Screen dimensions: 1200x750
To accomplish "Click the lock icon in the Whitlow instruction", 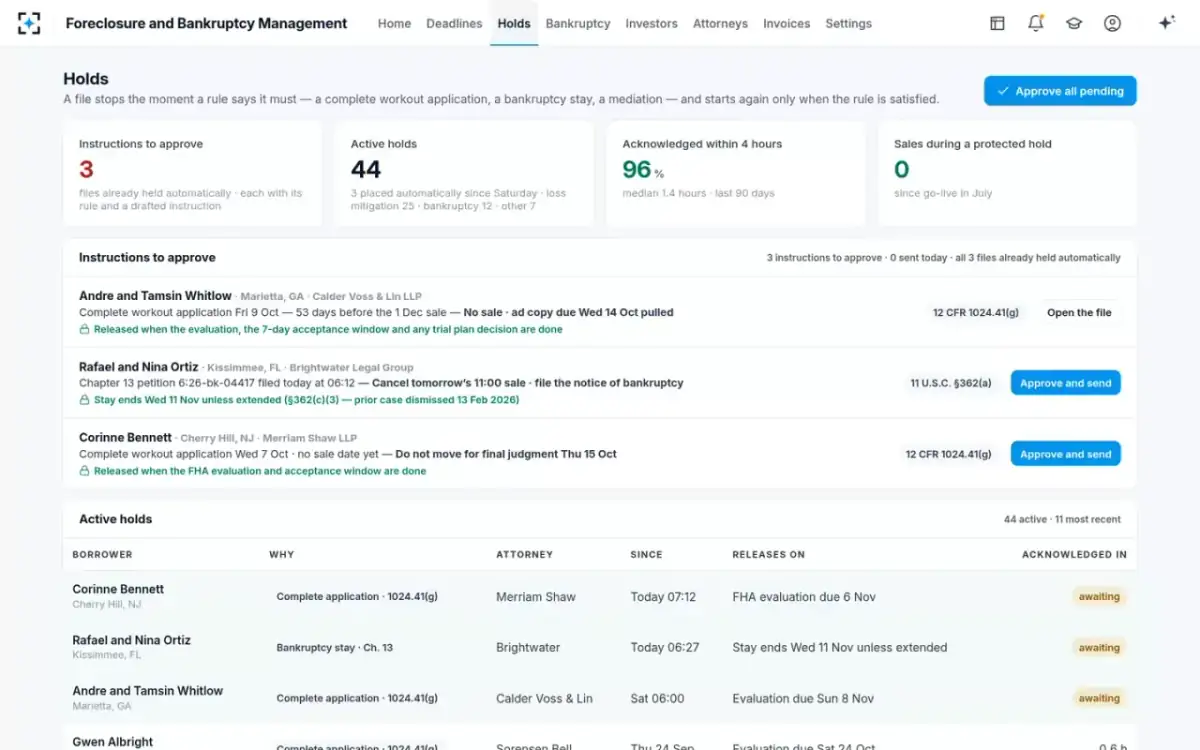I will (x=84, y=329).
